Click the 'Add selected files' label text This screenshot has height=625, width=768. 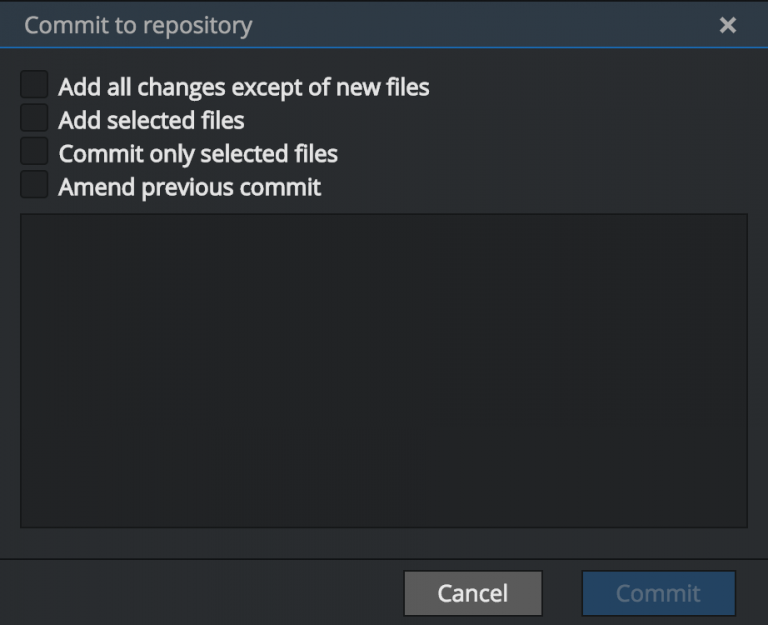point(151,121)
